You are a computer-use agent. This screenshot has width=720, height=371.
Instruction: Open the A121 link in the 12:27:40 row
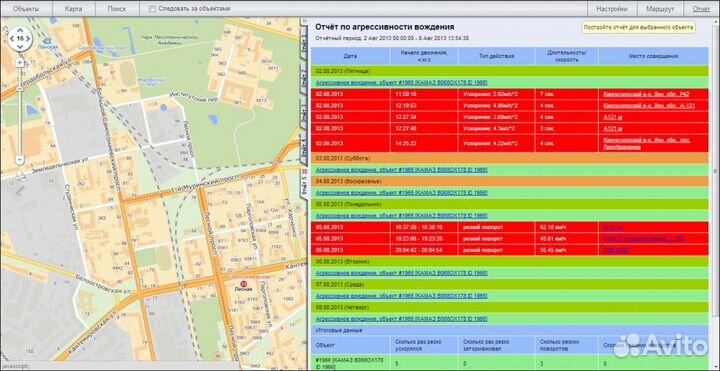[613, 129]
